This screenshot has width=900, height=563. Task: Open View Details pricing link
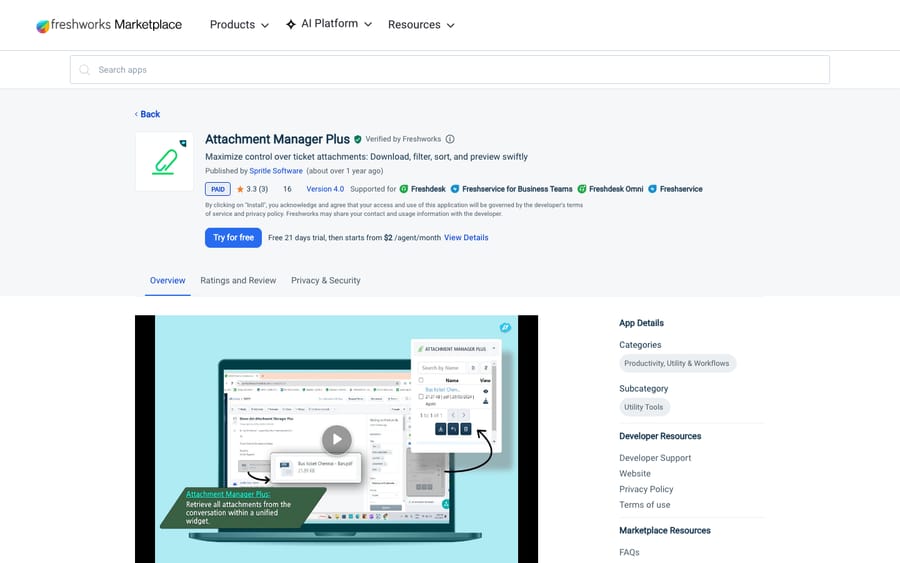466,238
